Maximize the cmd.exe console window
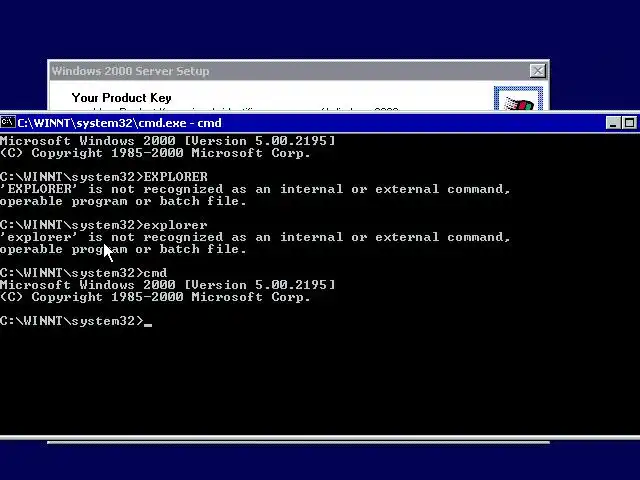Viewport: 640px width, 480px height. 629,123
